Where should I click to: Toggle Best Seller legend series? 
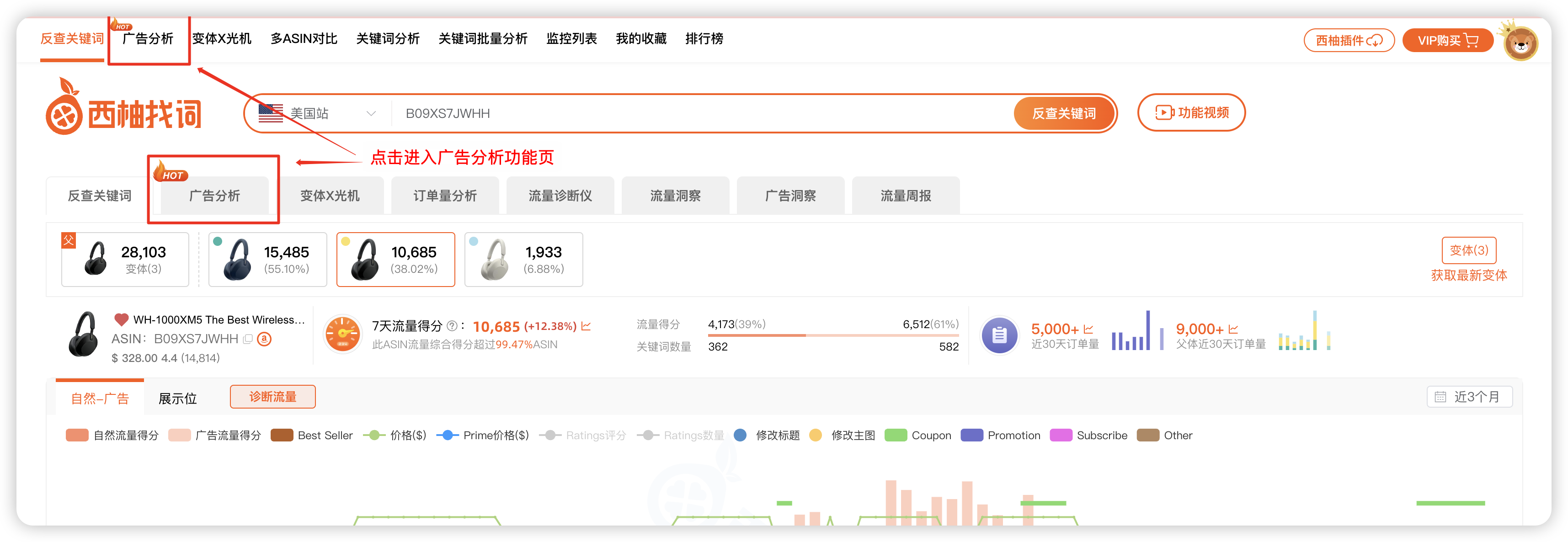tap(312, 436)
